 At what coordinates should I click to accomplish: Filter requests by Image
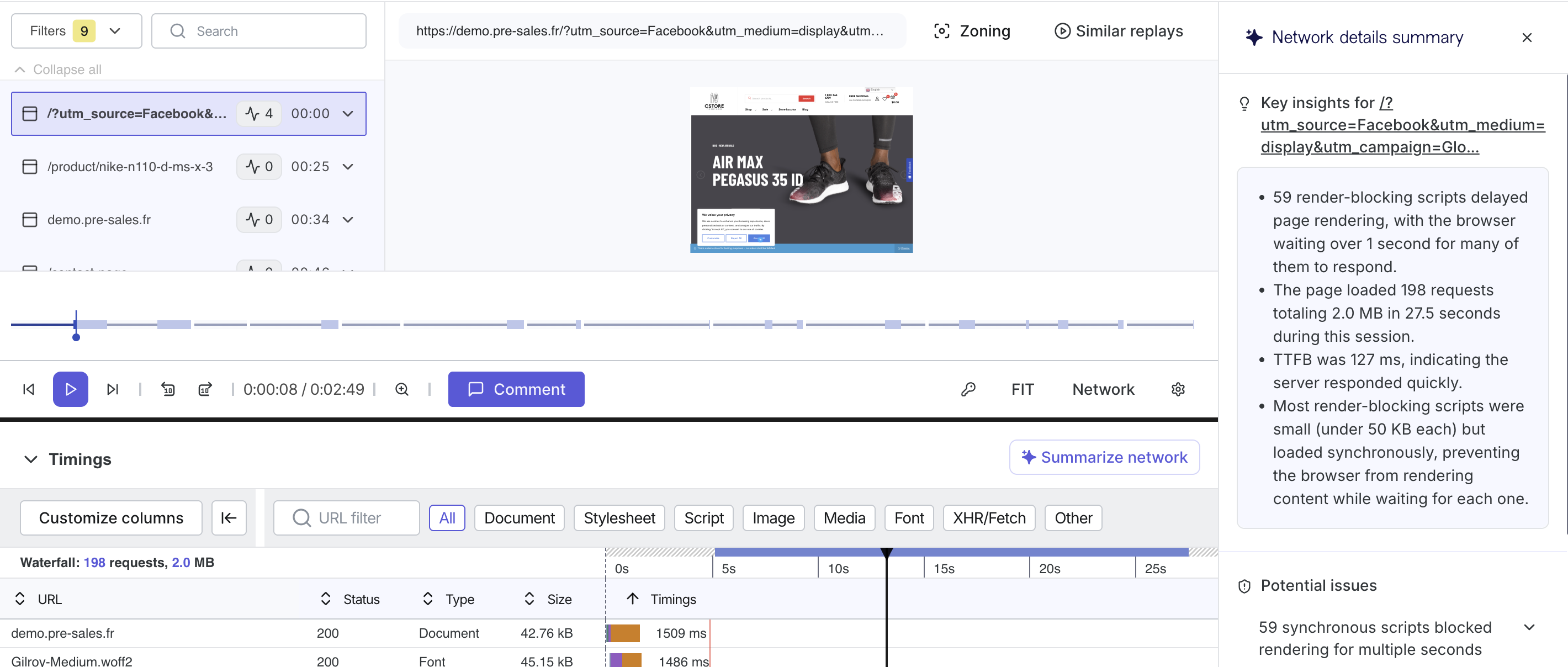coord(773,518)
